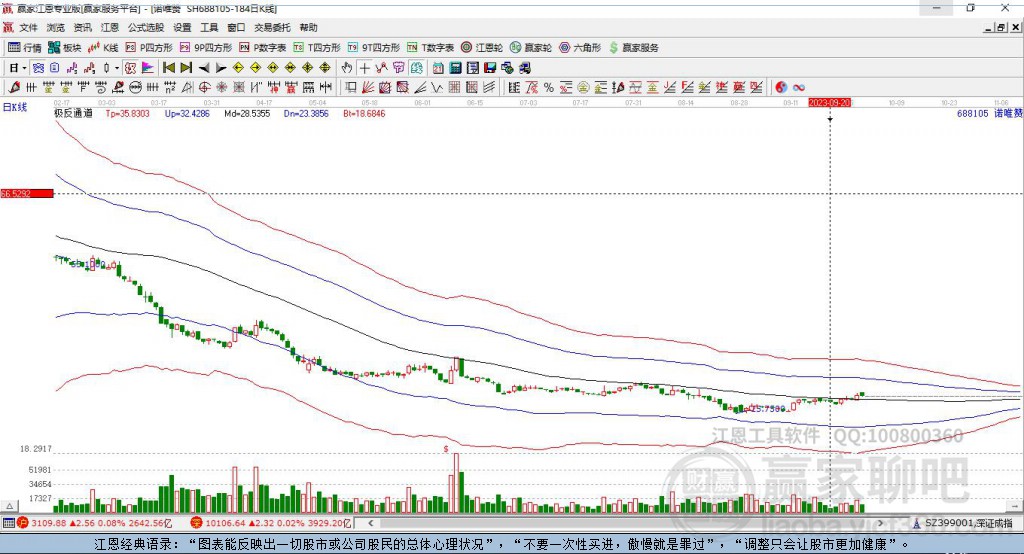The image size is (1024, 554).
Task: Open 赢家服务 with dollar icon
Action: tap(634, 48)
